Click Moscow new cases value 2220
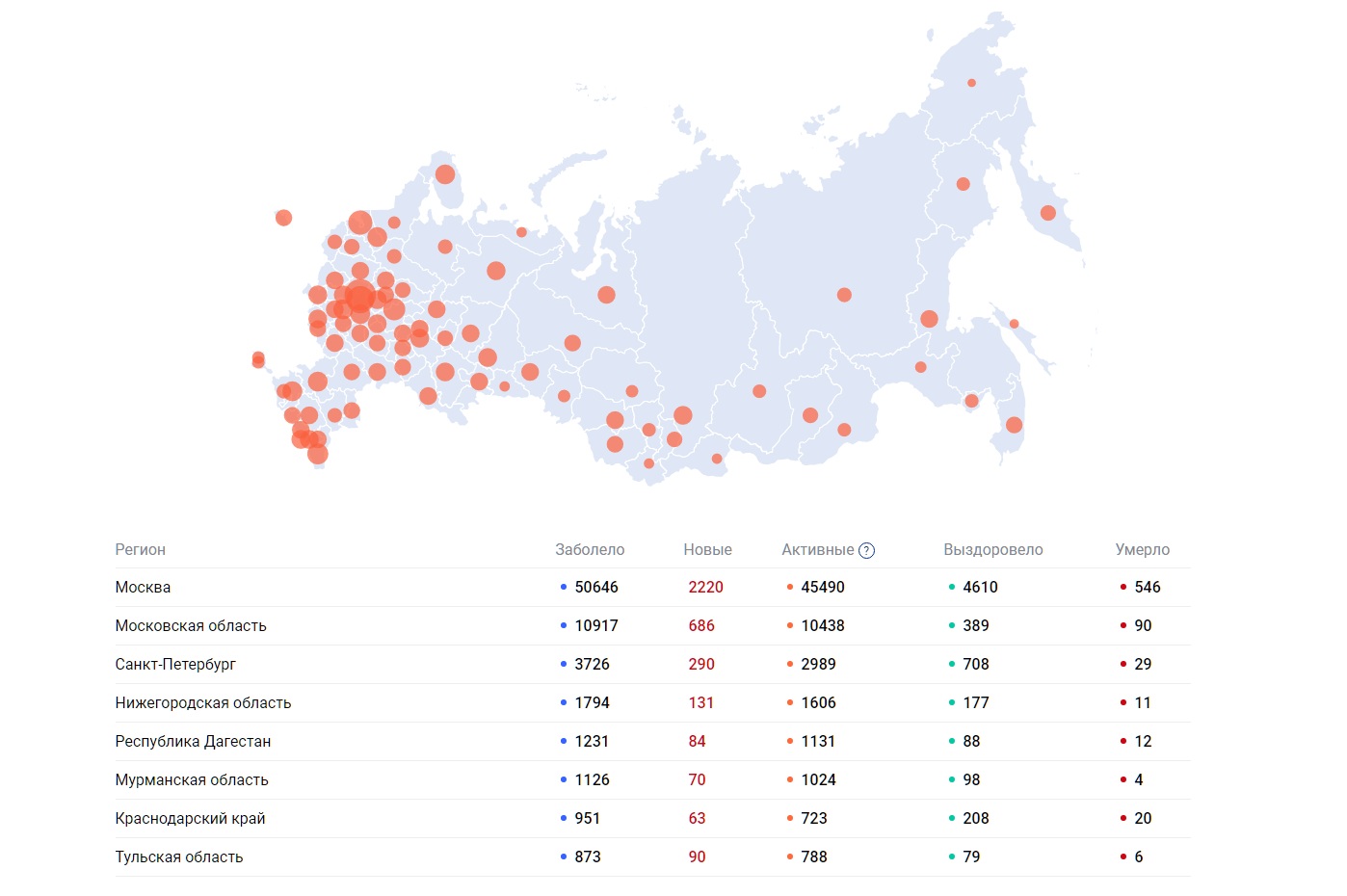Screen dimensions: 1347x896 pos(705,588)
